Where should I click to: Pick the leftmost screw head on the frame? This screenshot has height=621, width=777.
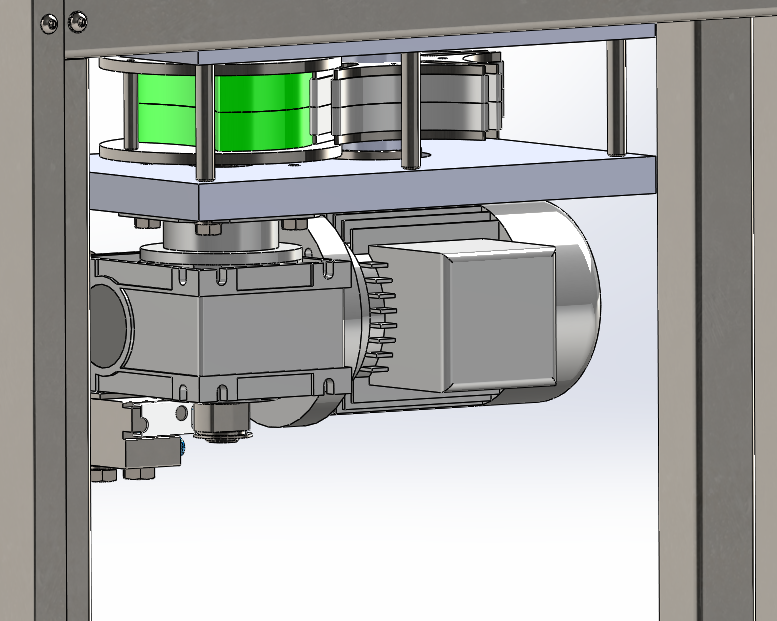point(49,23)
